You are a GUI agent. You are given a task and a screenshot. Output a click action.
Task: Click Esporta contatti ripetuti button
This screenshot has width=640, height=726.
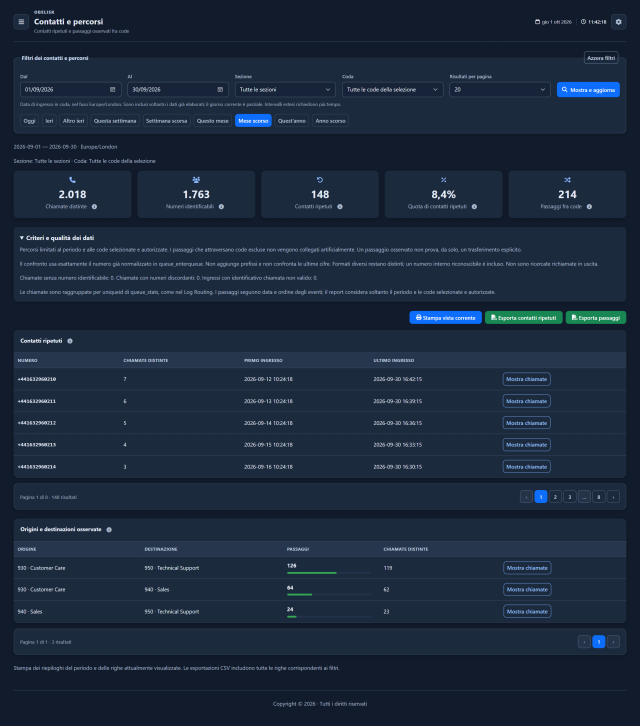click(x=524, y=318)
